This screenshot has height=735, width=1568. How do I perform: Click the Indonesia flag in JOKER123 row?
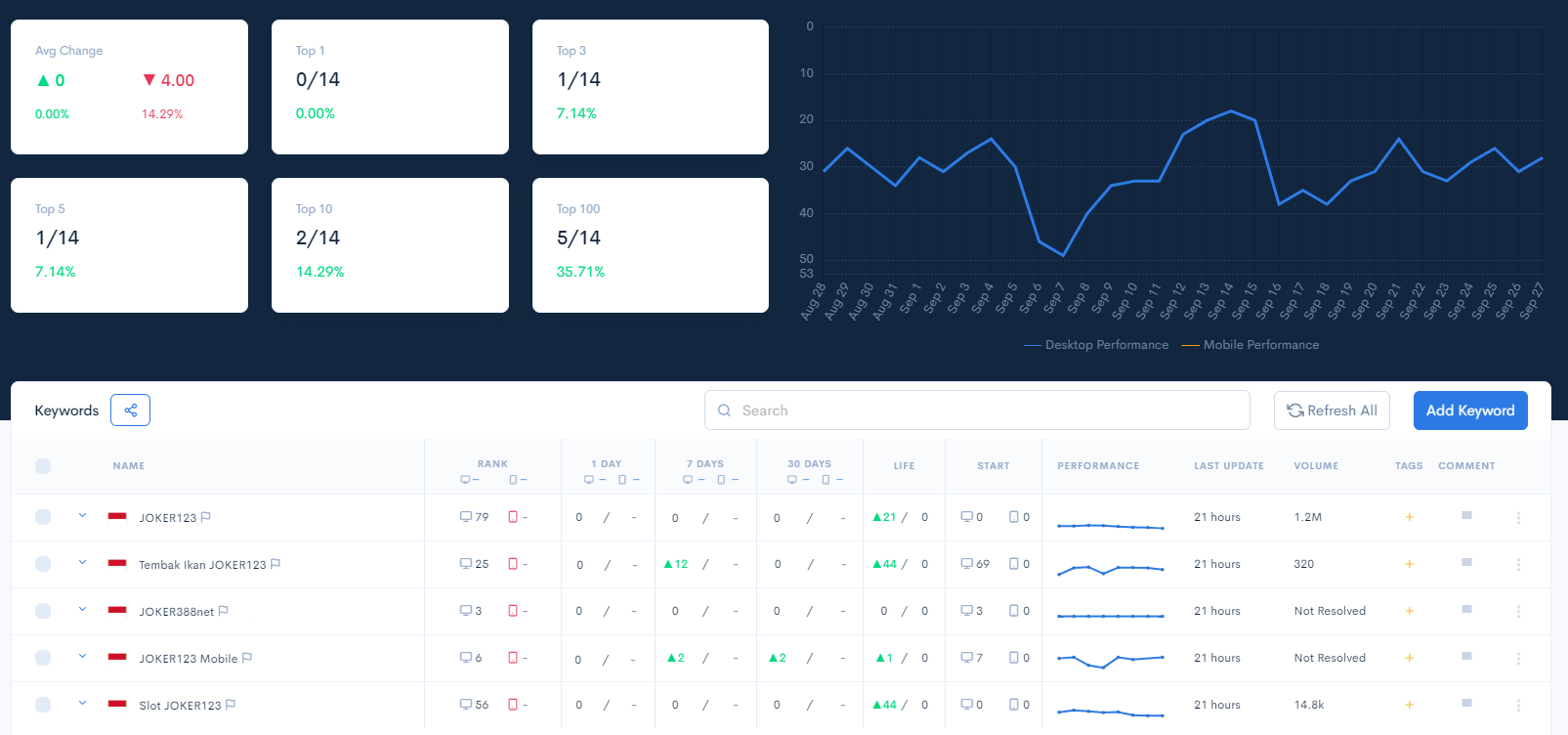(x=117, y=516)
